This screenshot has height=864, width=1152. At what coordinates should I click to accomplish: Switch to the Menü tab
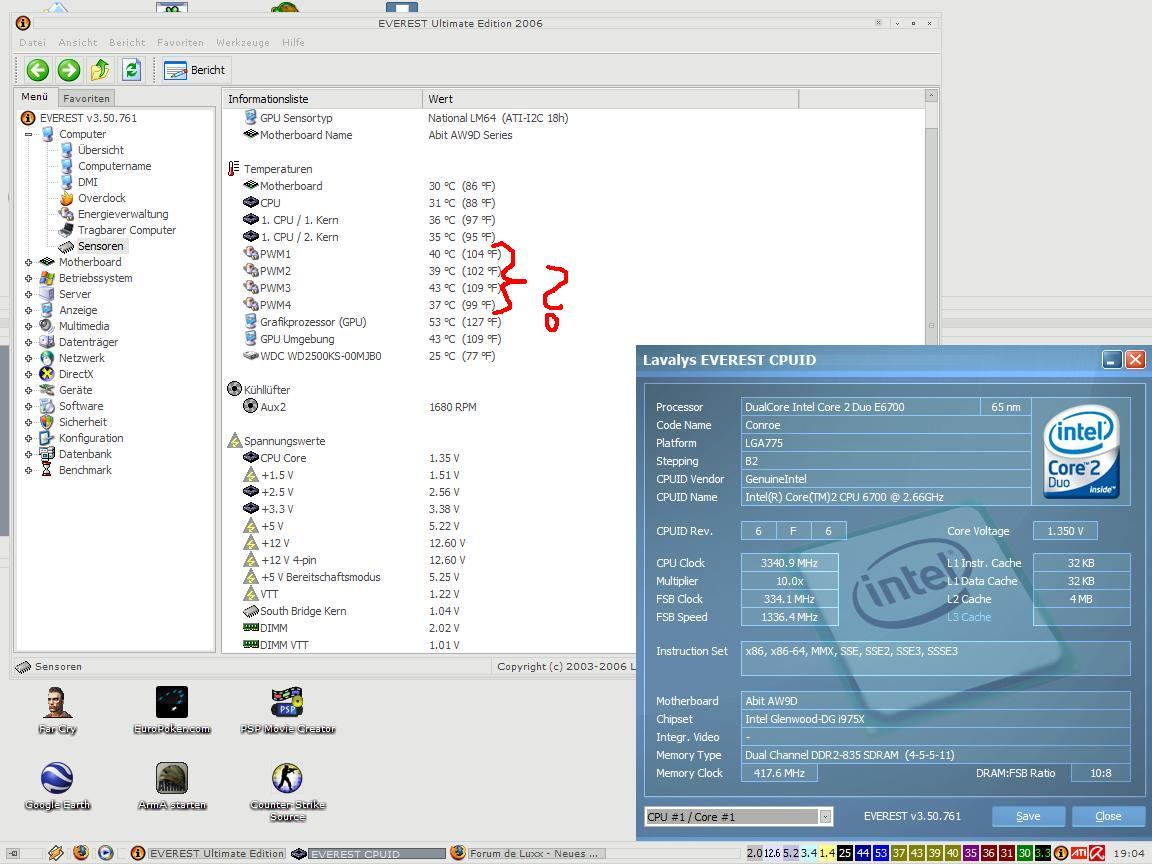(x=35, y=97)
